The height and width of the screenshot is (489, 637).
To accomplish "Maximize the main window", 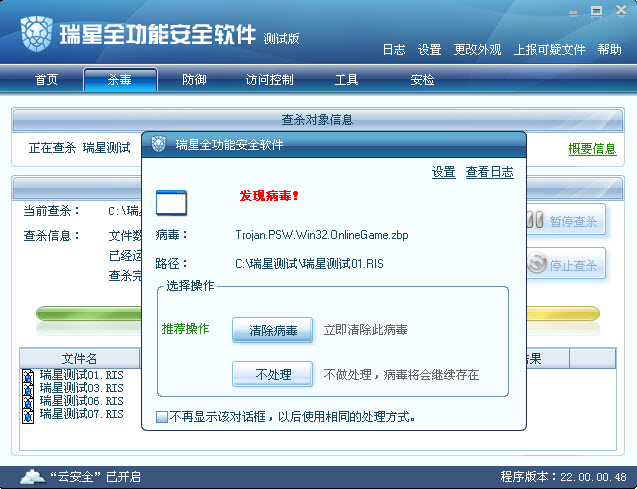I will [x=596, y=11].
